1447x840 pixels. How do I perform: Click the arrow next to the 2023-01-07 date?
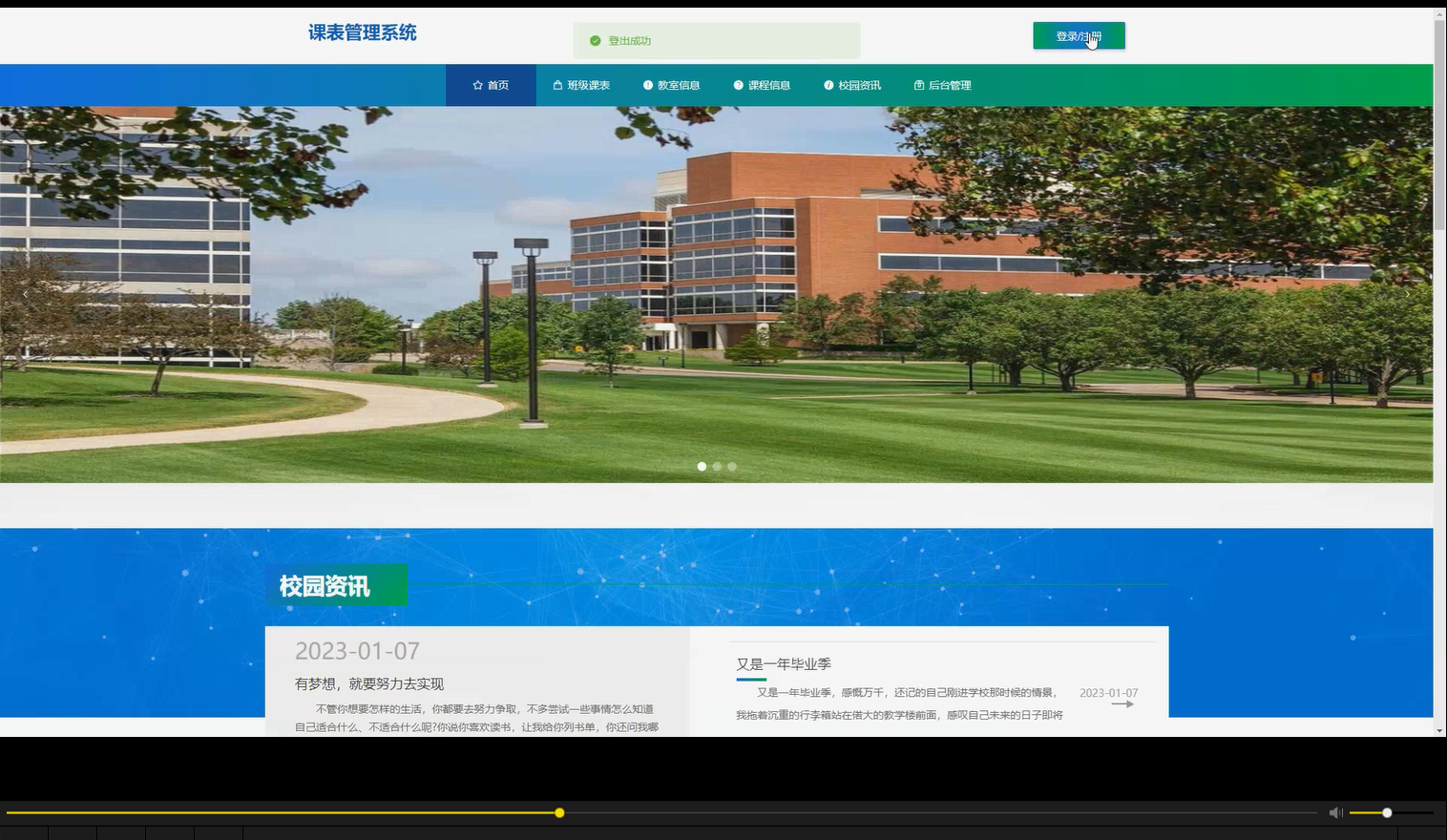point(1124,704)
